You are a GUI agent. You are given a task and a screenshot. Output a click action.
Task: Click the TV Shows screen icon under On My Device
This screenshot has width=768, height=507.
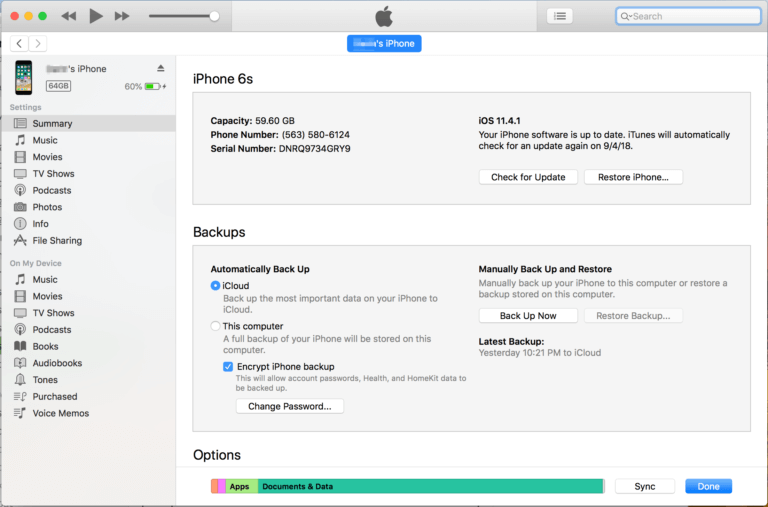click(20, 313)
